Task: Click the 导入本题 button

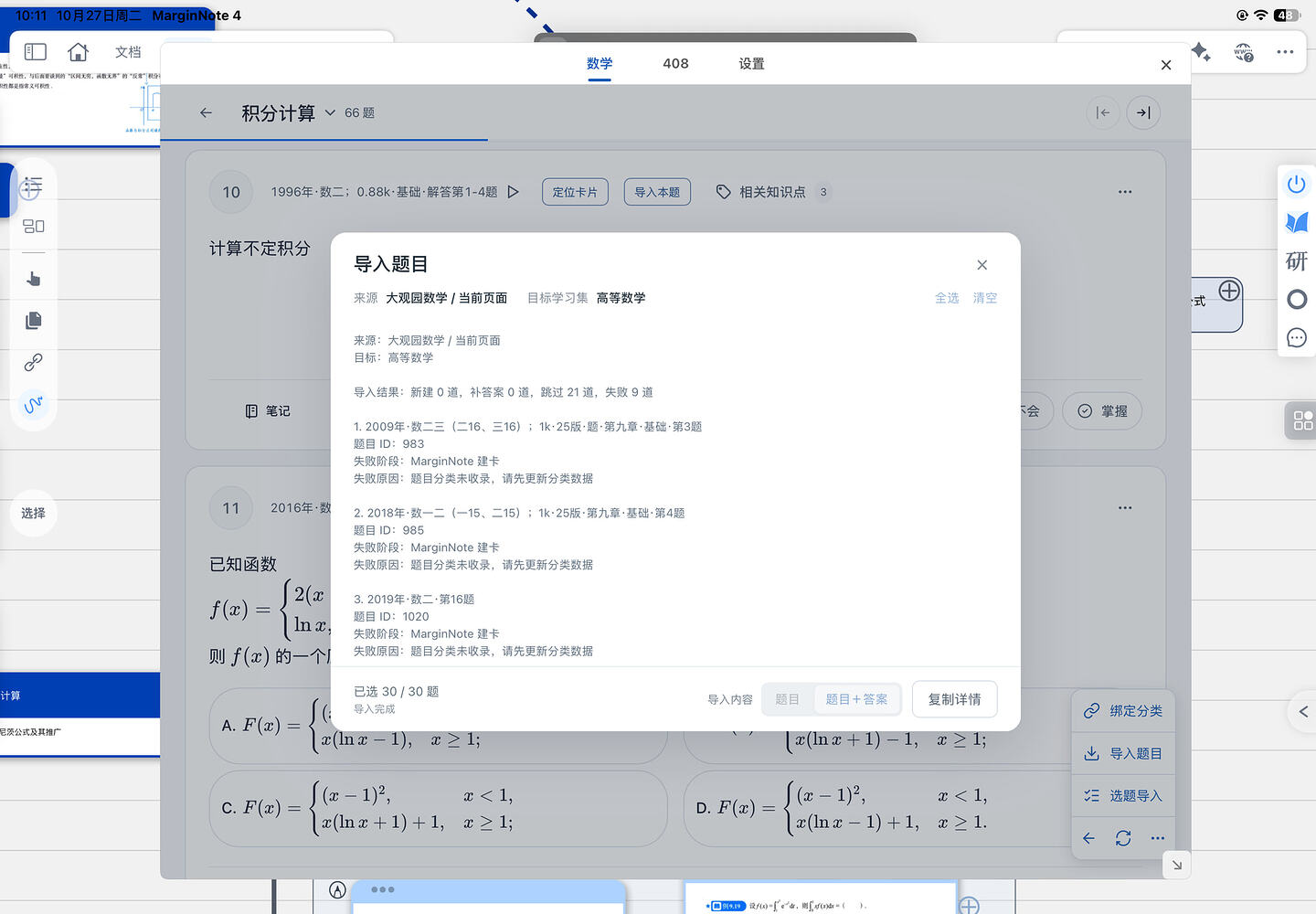Action: [x=657, y=192]
